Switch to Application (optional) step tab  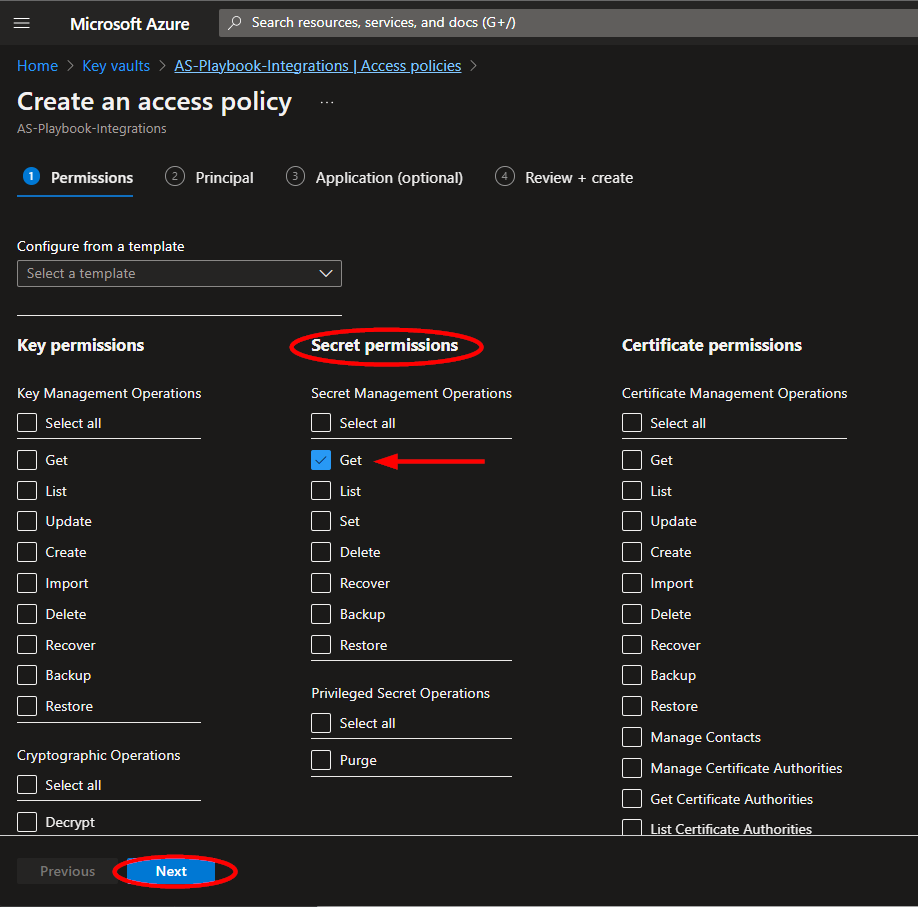click(x=374, y=177)
